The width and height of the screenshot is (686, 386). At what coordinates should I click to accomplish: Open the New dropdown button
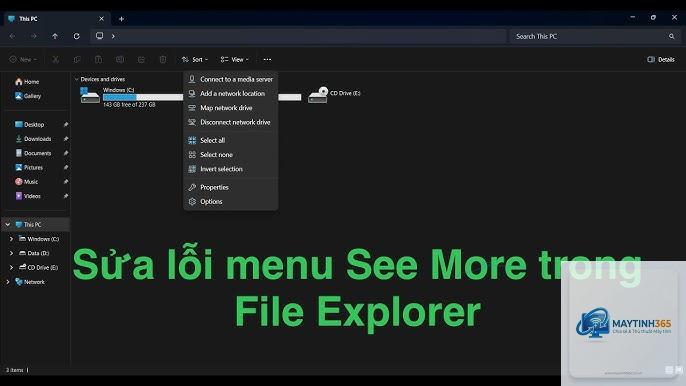coord(23,60)
